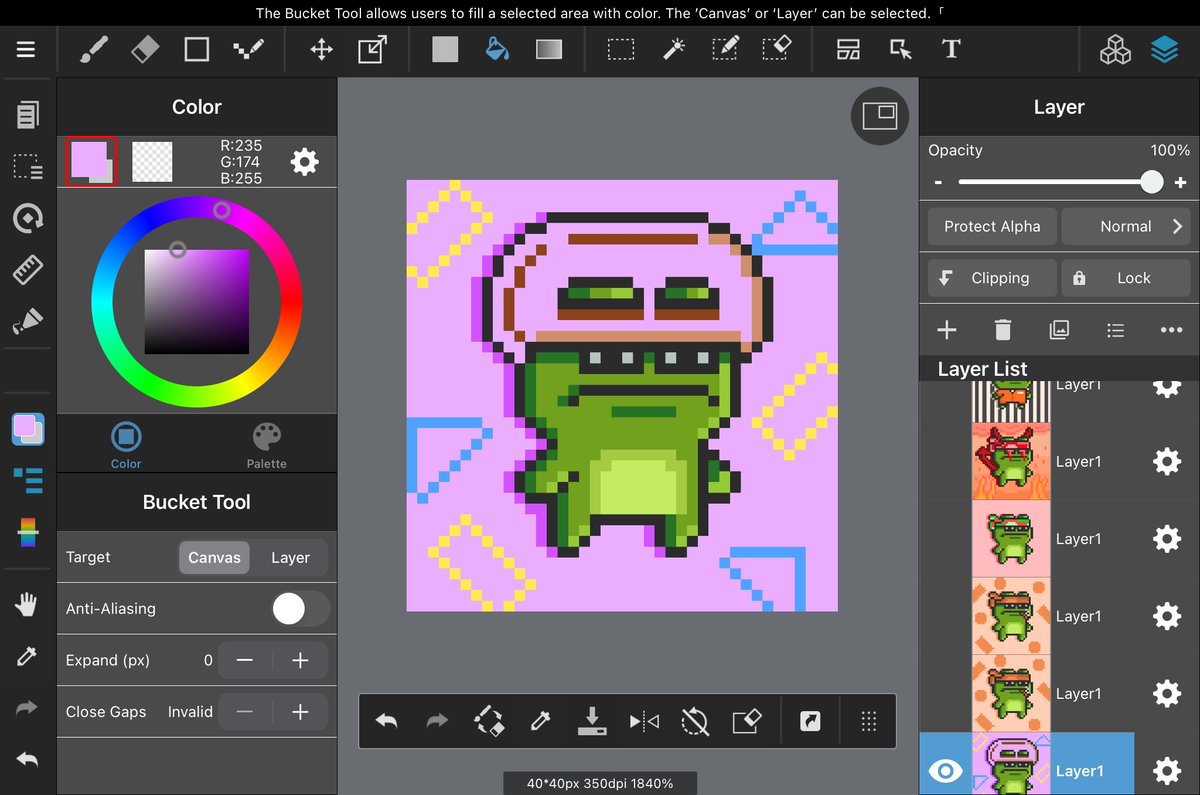Image resolution: width=1200 pixels, height=795 pixels.
Task: Enable Protect Alpha
Action: (x=992, y=226)
